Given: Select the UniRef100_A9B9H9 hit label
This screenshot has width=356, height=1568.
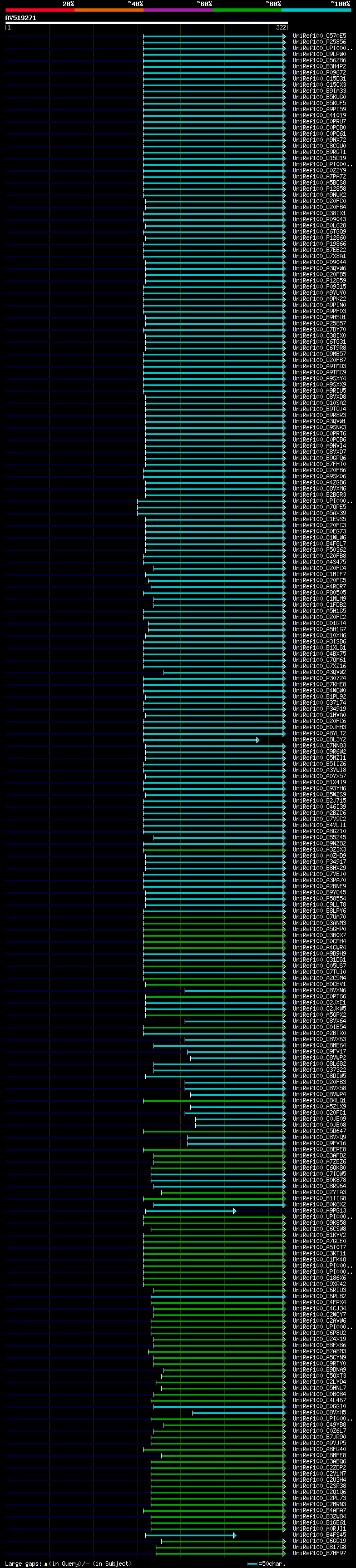Looking at the screenshot, I should [x=319, y=954].
